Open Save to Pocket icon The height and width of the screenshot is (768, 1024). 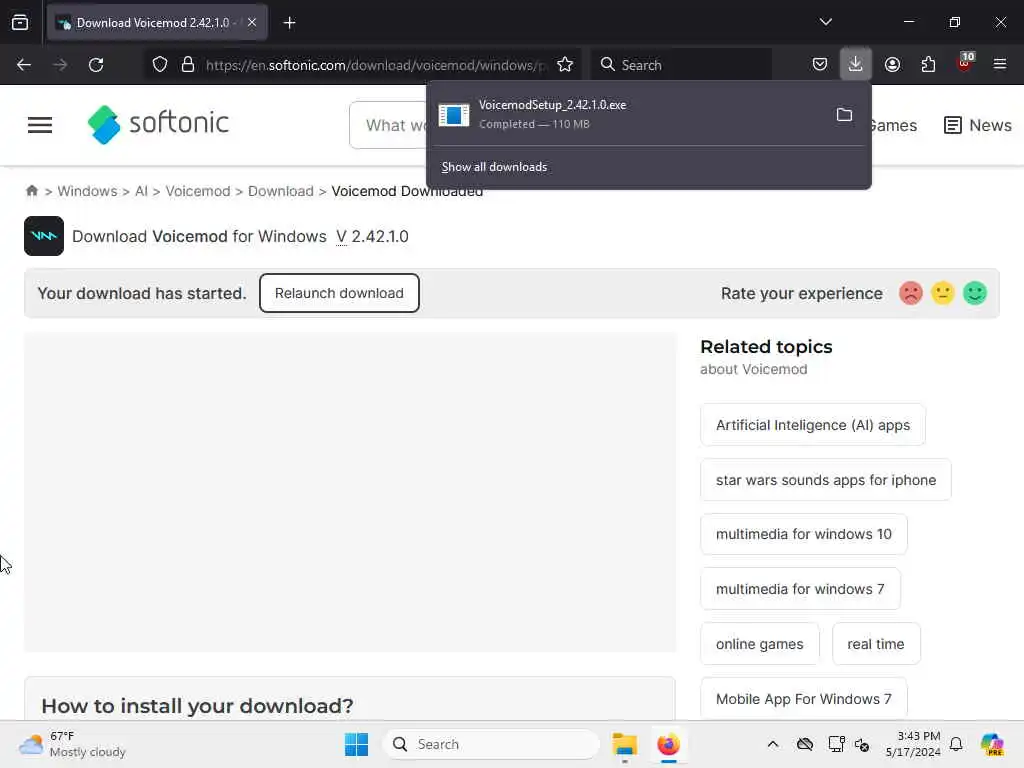point(820,65)
